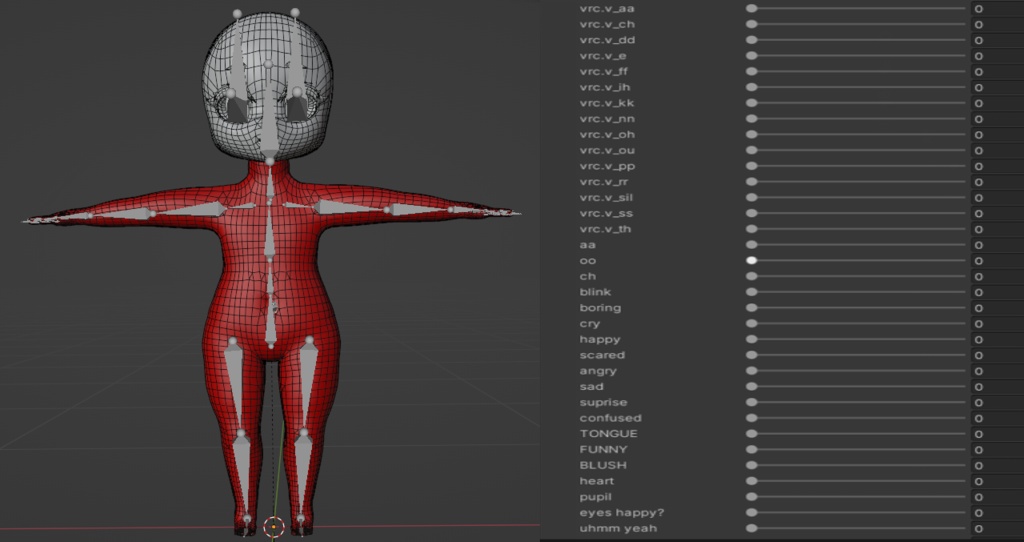Click the angry value field

click(x=997, y=371)
